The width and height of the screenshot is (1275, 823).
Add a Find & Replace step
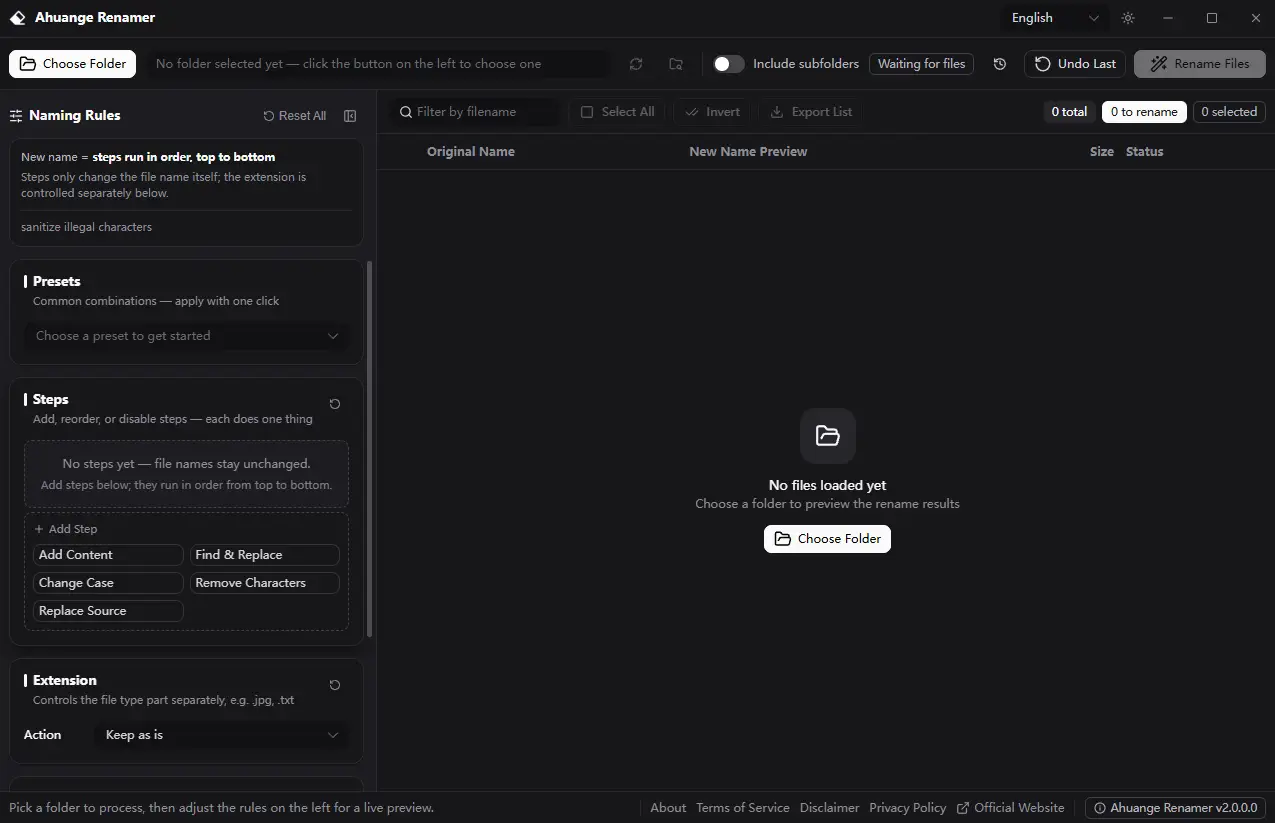tap(265, 555)
